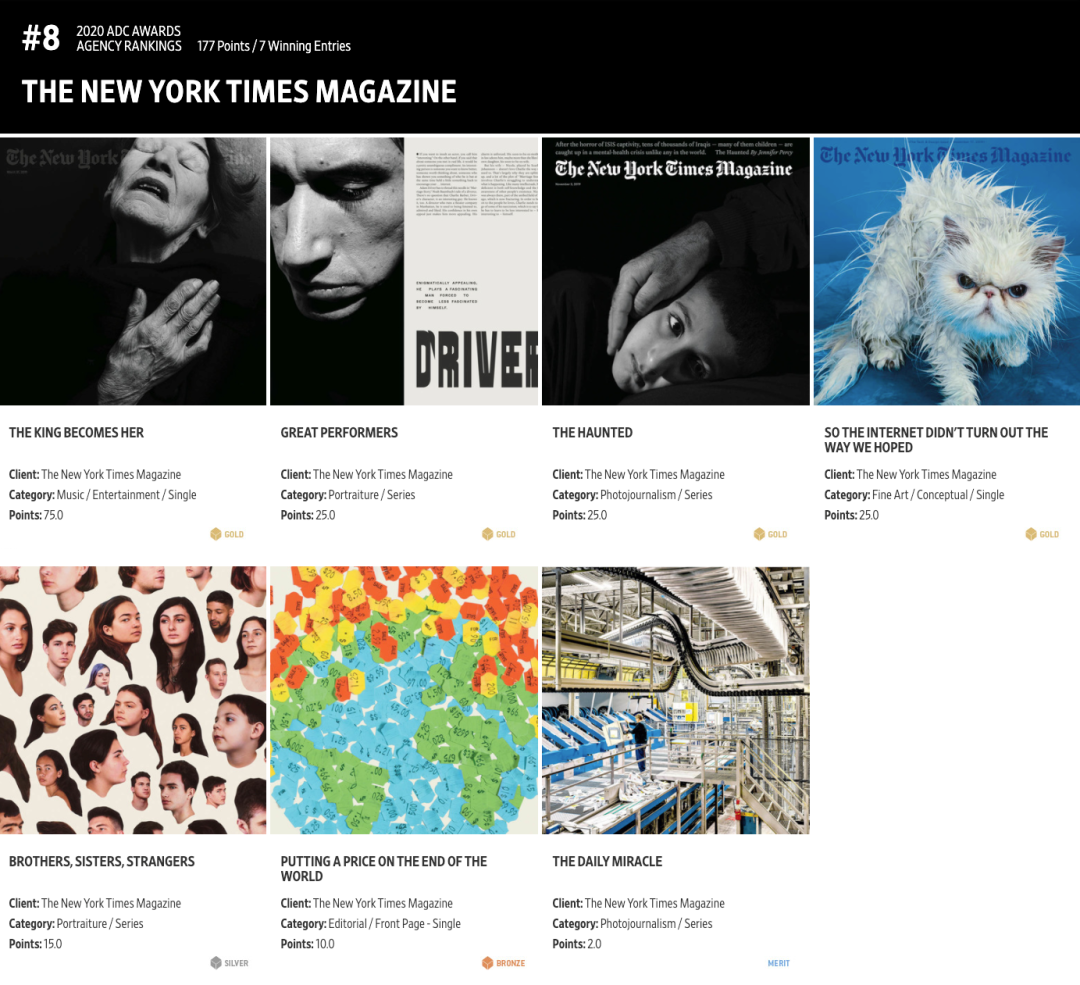This screenshot has height=985, width=1080.
Task: Click the Silver cube icon under Brothers, Sisters, Strangers
Action: pyautogui.click(x=216, y=963)
